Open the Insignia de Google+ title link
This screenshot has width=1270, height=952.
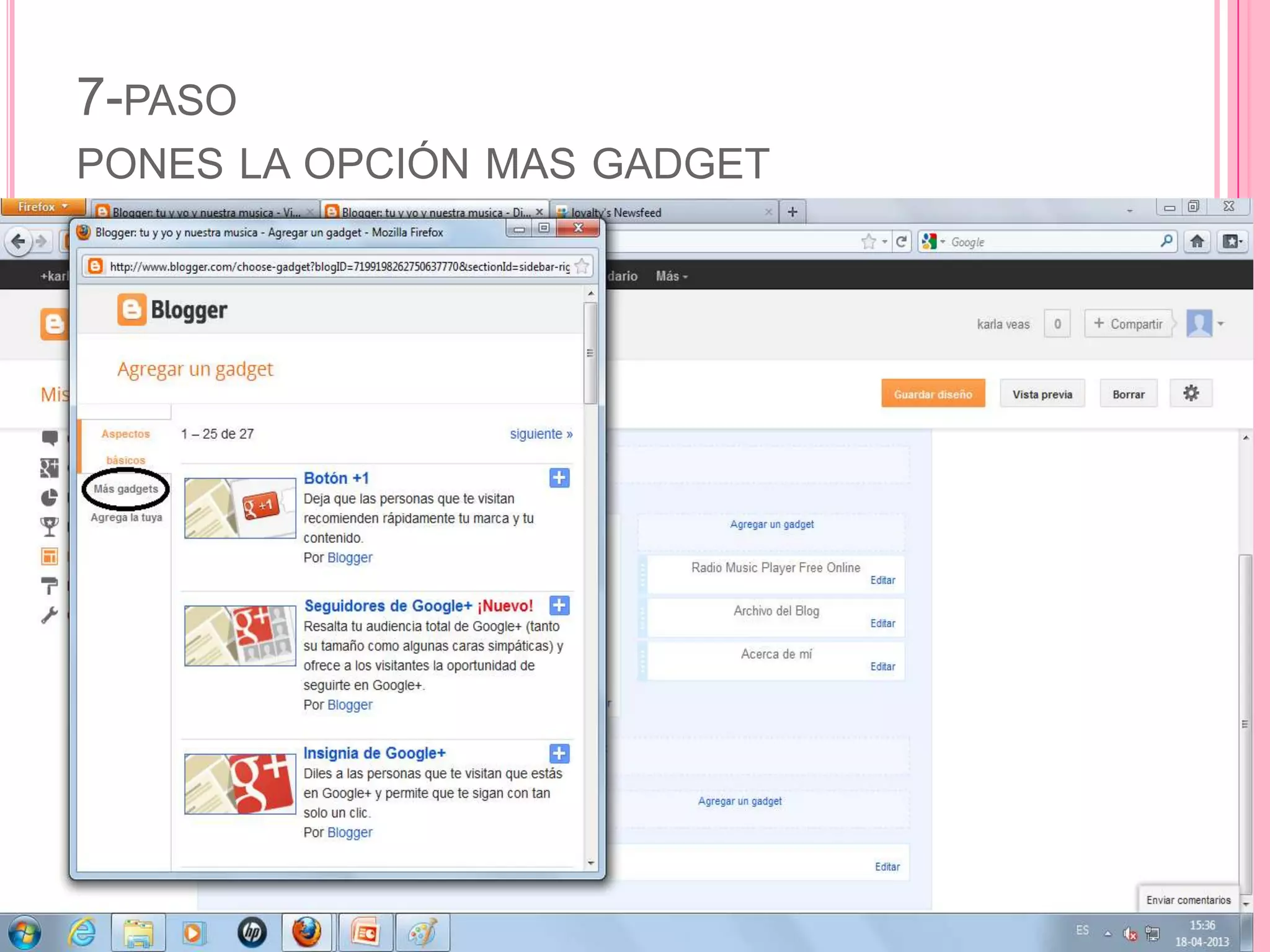375,753
